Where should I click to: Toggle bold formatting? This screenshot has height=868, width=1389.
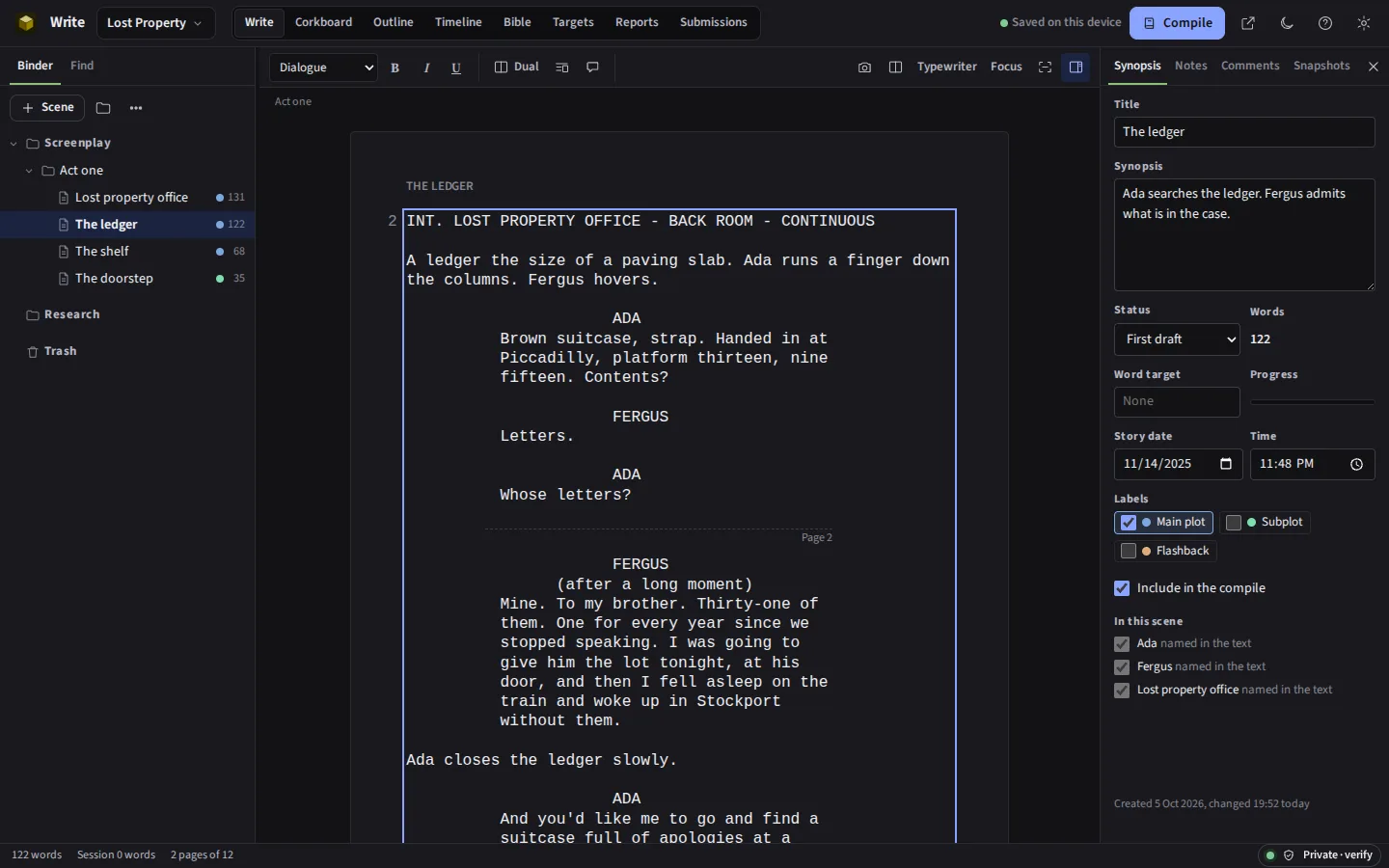(x=395, y=68)
